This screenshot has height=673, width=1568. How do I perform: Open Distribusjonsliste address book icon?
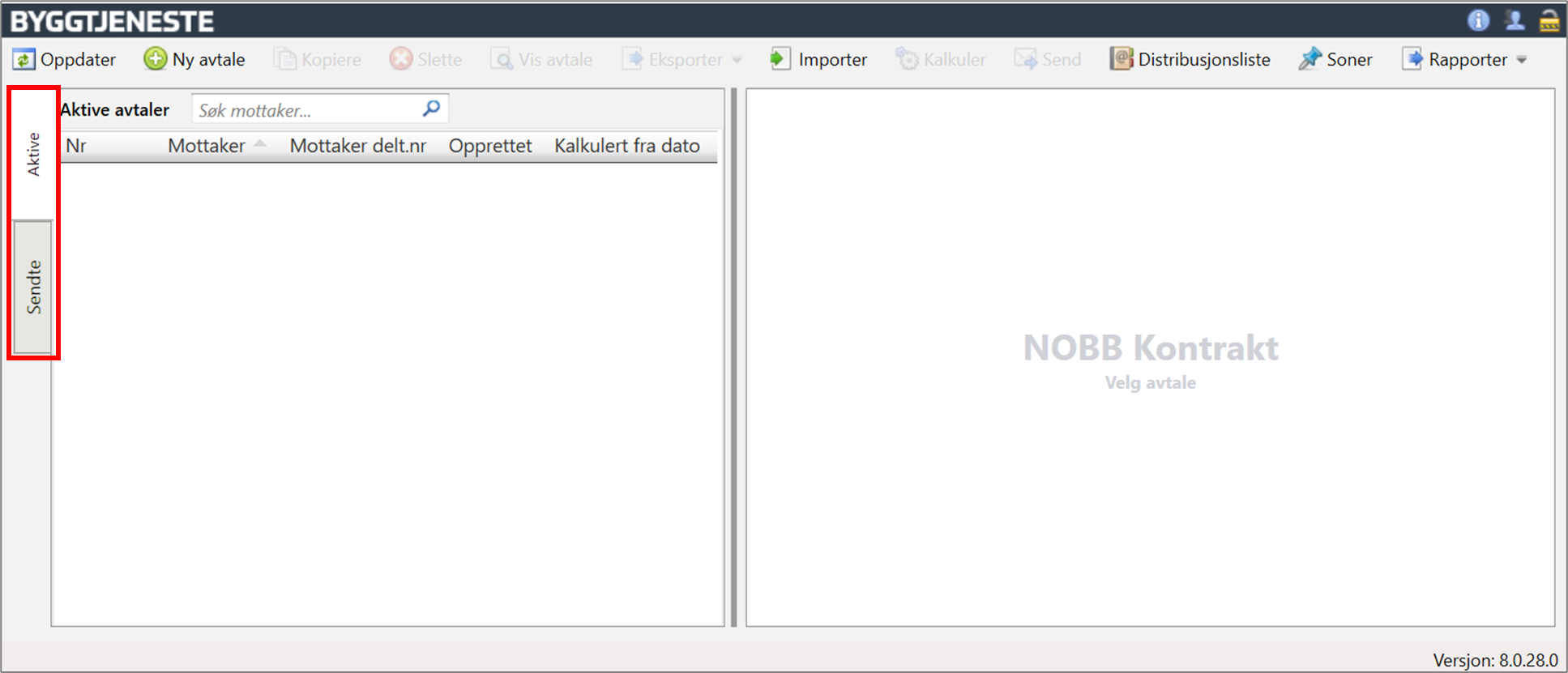1121,59
